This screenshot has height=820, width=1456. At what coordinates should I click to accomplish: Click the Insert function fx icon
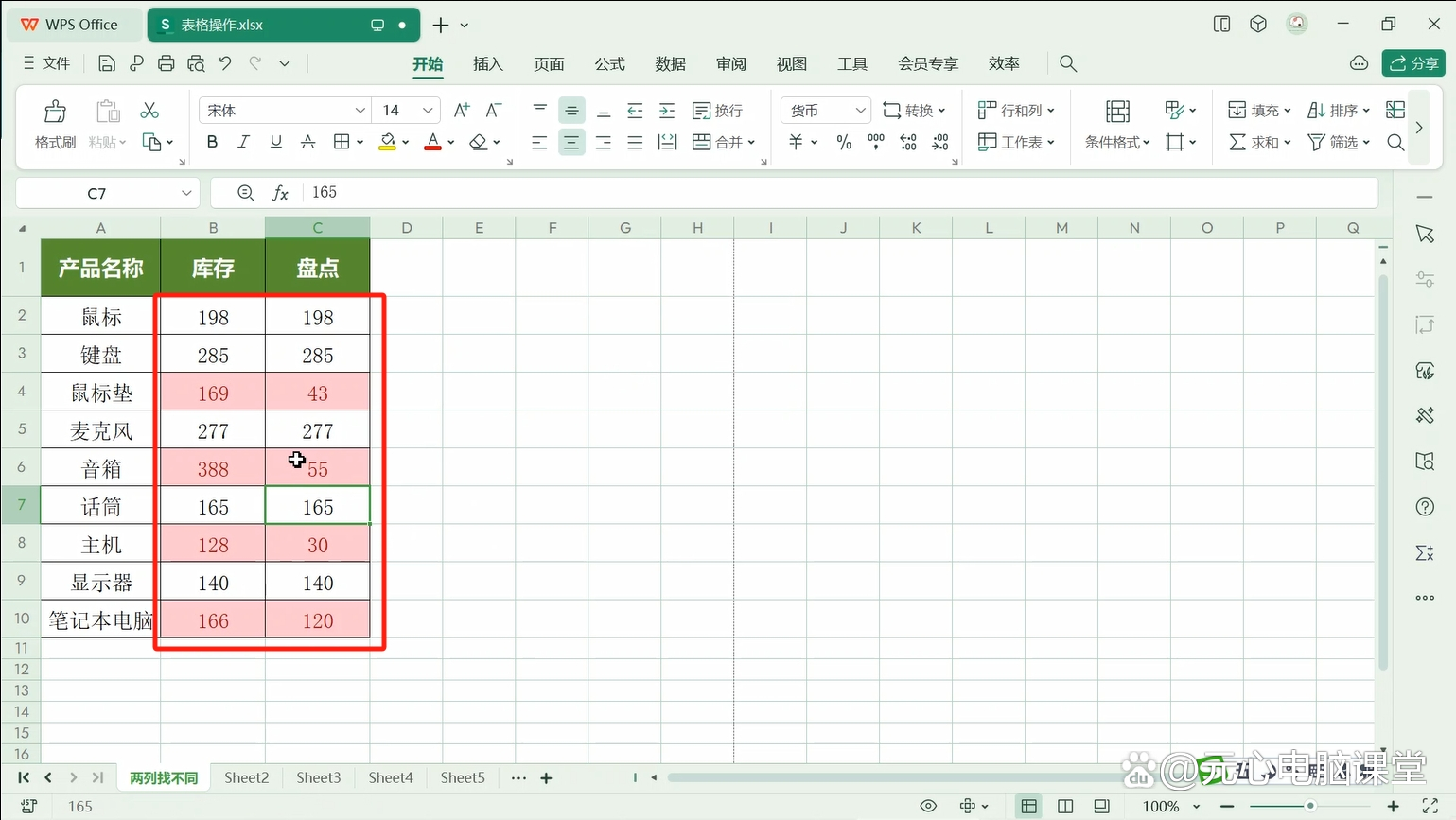[x=280, y=193]
